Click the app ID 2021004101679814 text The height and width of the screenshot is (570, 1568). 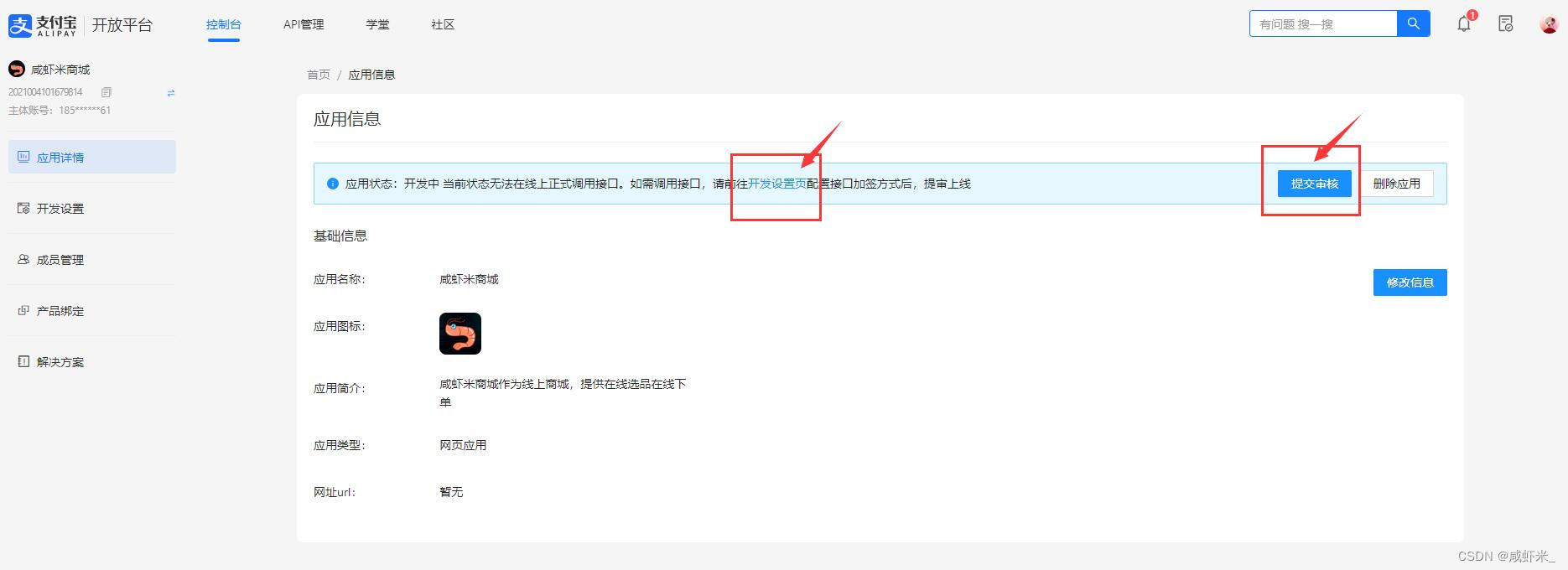pyautogui.click(x=46, y=92)
